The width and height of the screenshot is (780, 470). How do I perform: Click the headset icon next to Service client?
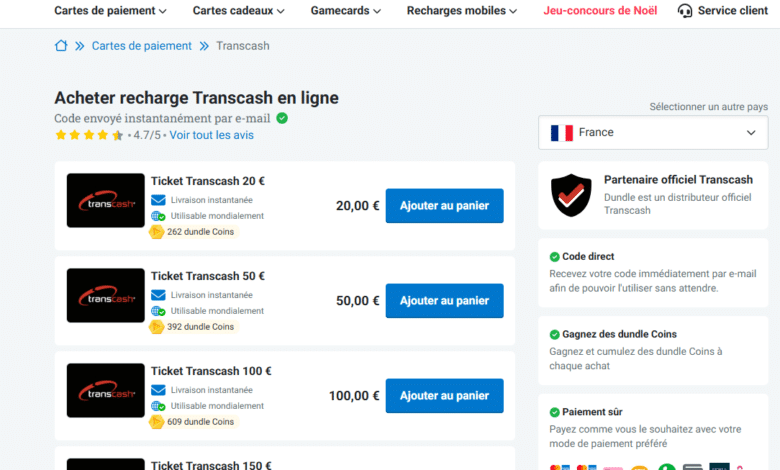click(x=685, y=11)
